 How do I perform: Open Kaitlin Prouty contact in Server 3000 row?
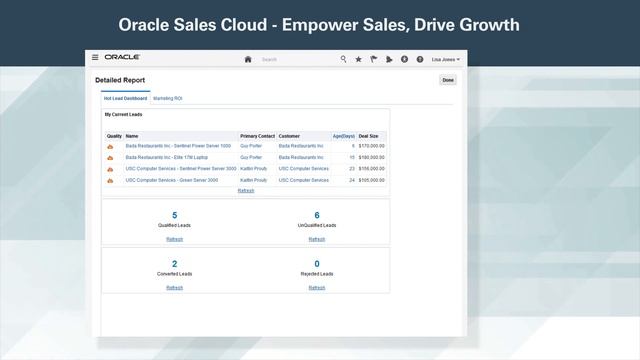(x=253, y=169)
